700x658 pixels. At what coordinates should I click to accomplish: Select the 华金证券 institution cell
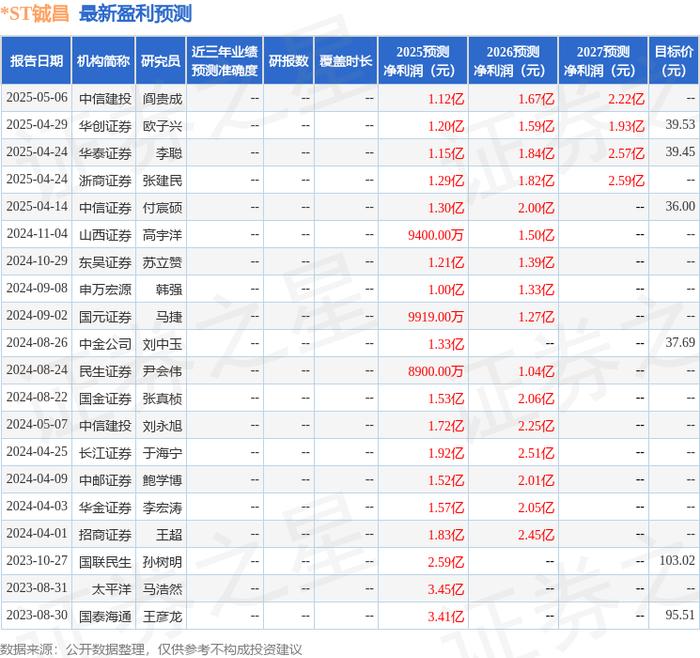point(105,507)
